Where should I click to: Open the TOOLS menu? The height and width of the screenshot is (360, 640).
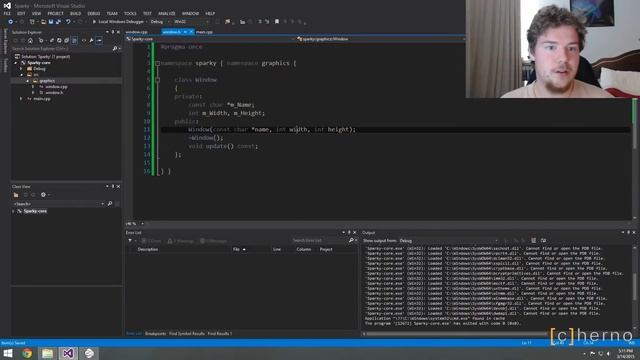130,13
